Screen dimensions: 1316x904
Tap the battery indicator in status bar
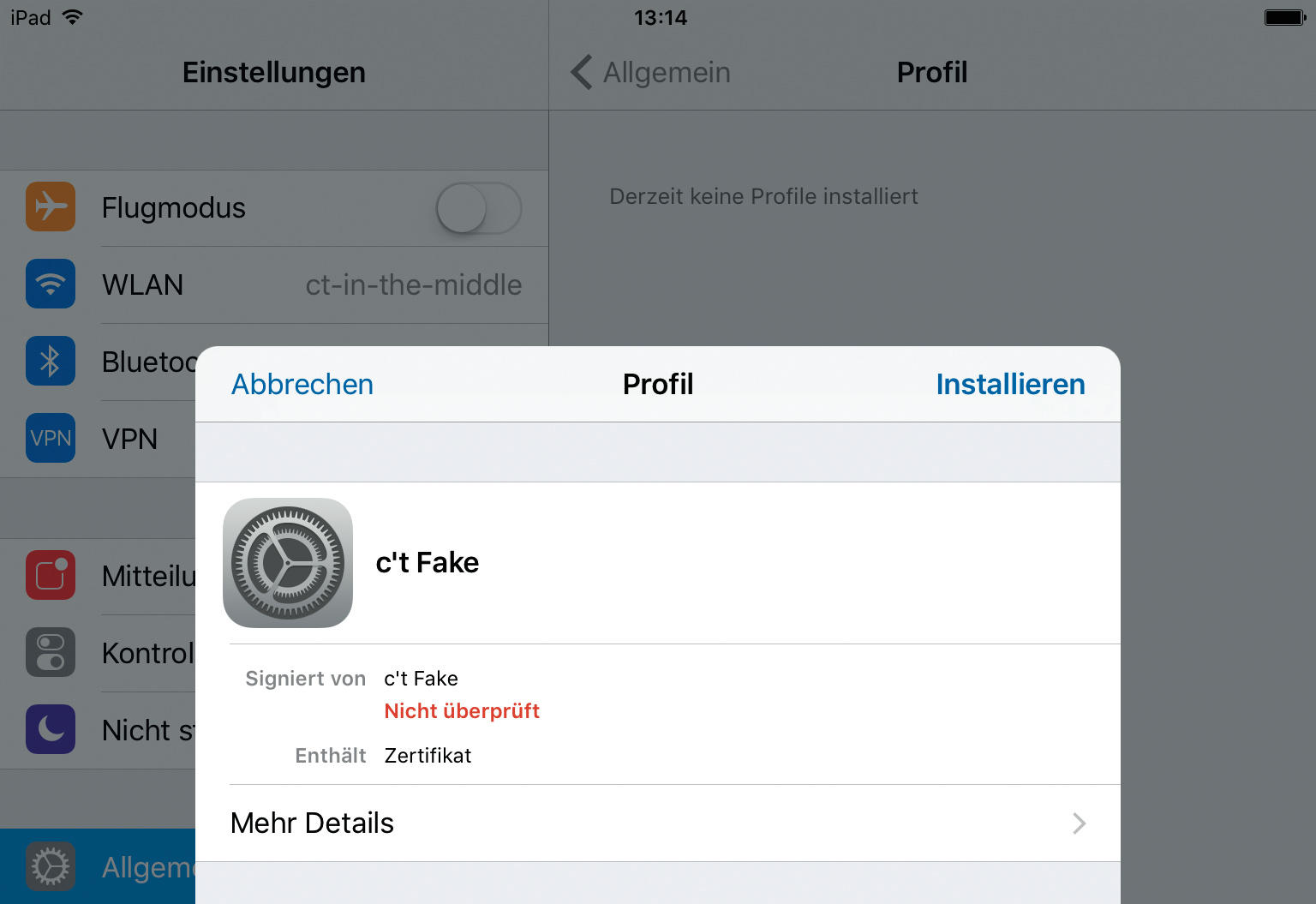pos(1284,17)
